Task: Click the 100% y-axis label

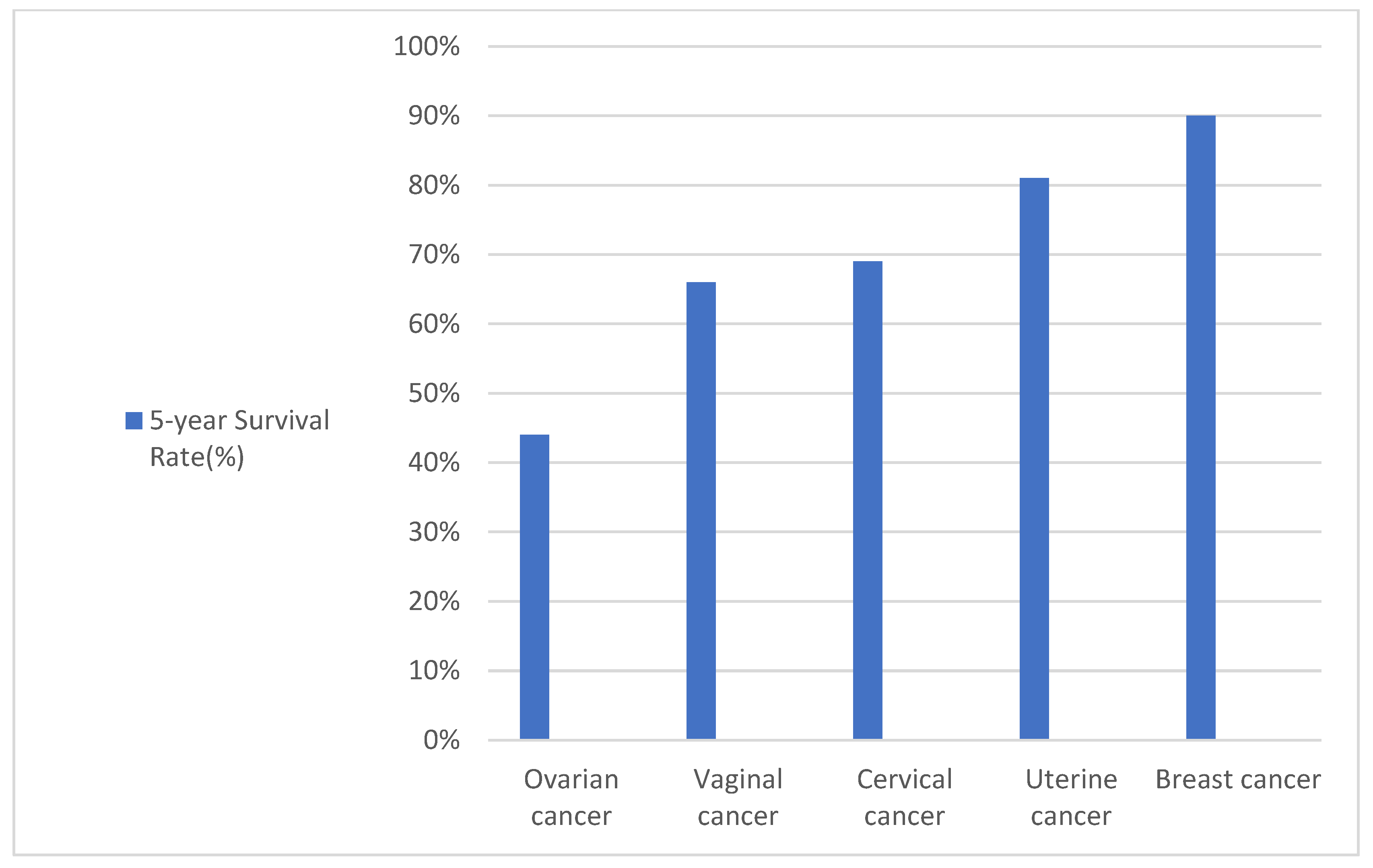Action: (x=427, y=46)
